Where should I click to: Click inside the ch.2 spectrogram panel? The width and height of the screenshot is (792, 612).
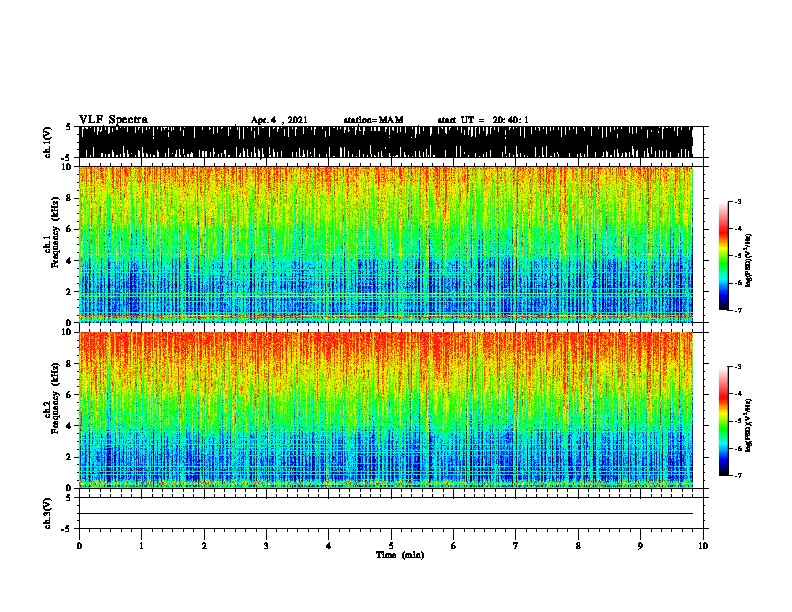coord(386,410)
